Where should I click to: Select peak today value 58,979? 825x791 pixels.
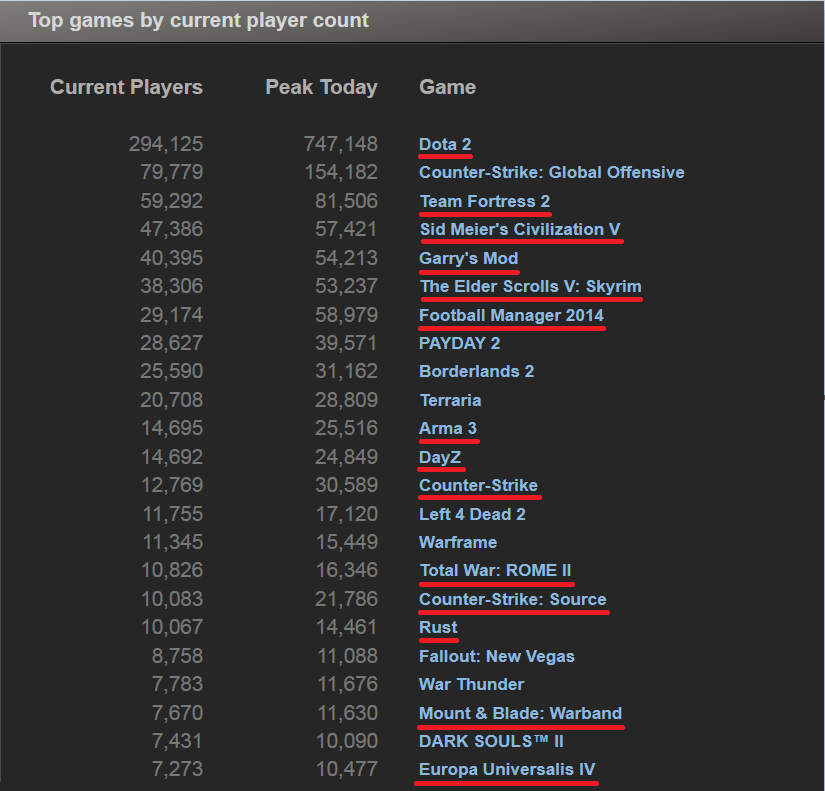click(346, 315)
